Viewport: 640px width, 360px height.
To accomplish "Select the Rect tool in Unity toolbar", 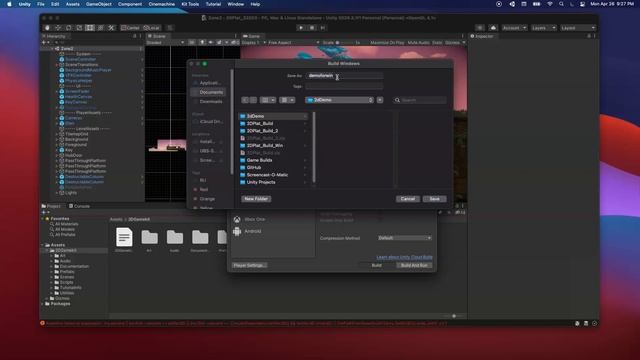I will 90,28.
